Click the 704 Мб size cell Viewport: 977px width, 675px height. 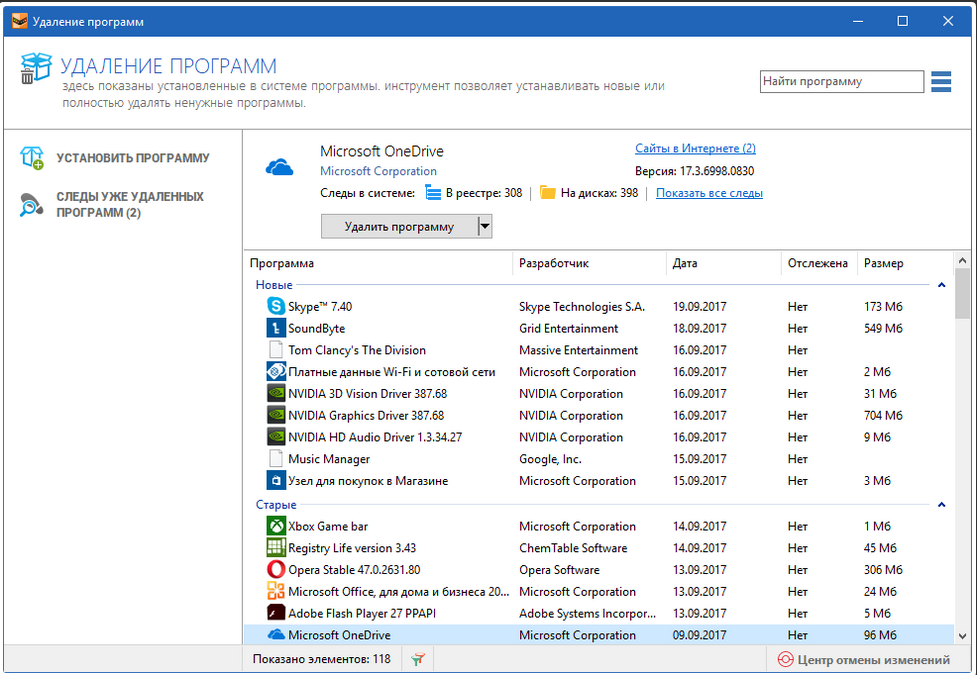883,416
